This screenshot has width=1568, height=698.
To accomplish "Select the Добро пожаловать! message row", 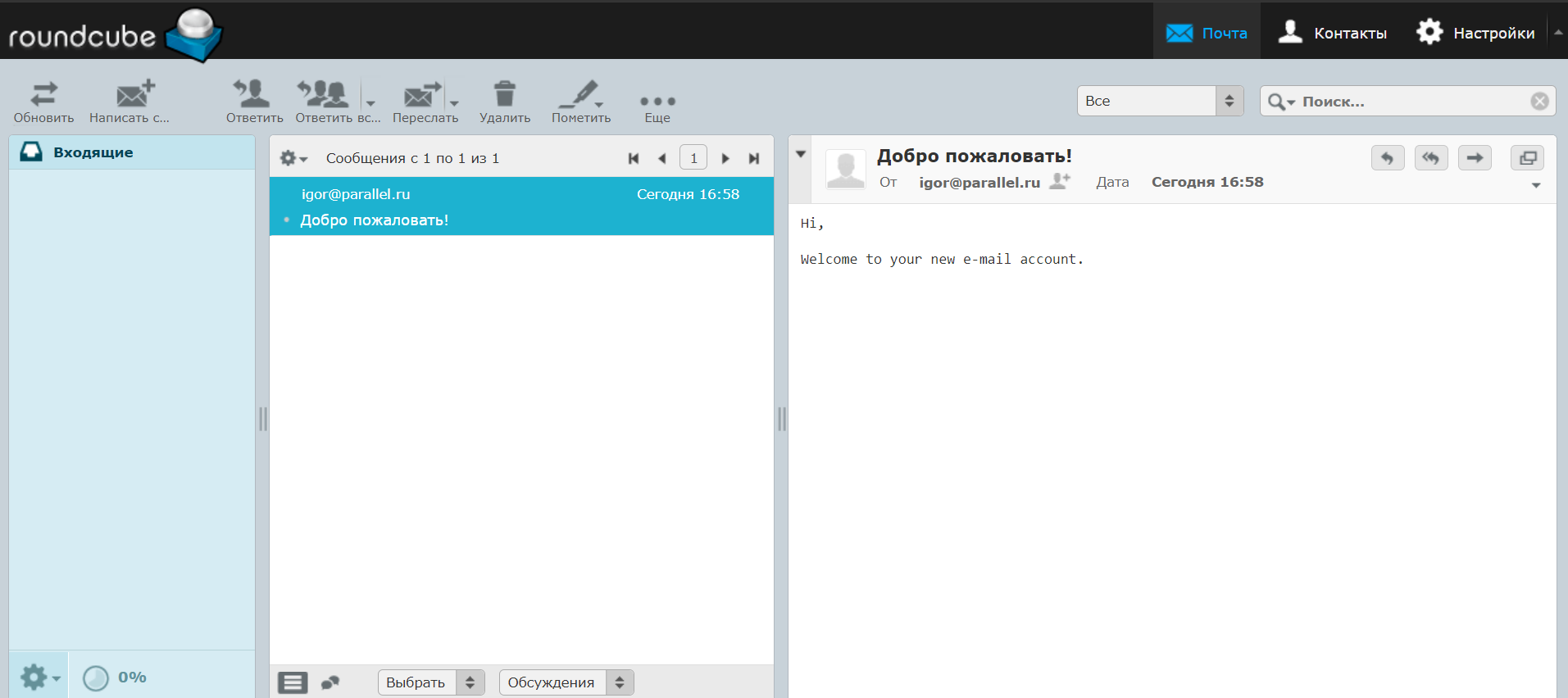I will [521, 206].
